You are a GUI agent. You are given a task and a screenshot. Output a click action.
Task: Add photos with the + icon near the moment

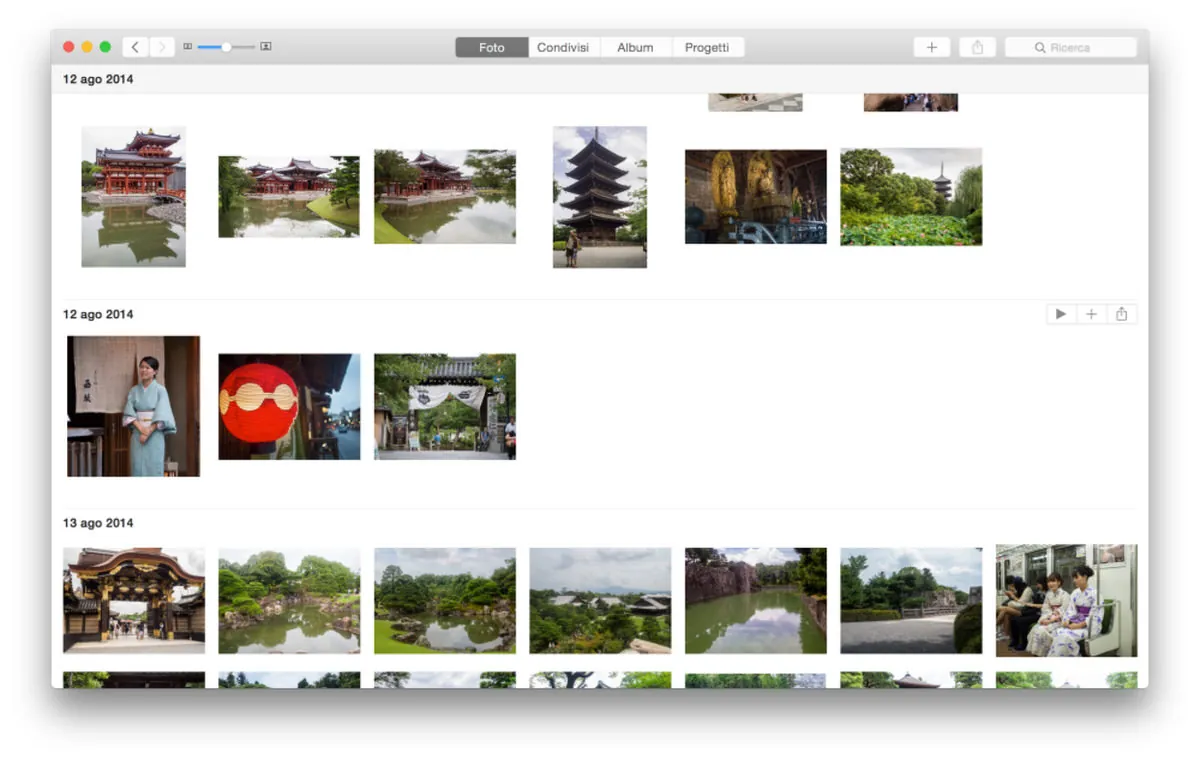[1091, 313]
